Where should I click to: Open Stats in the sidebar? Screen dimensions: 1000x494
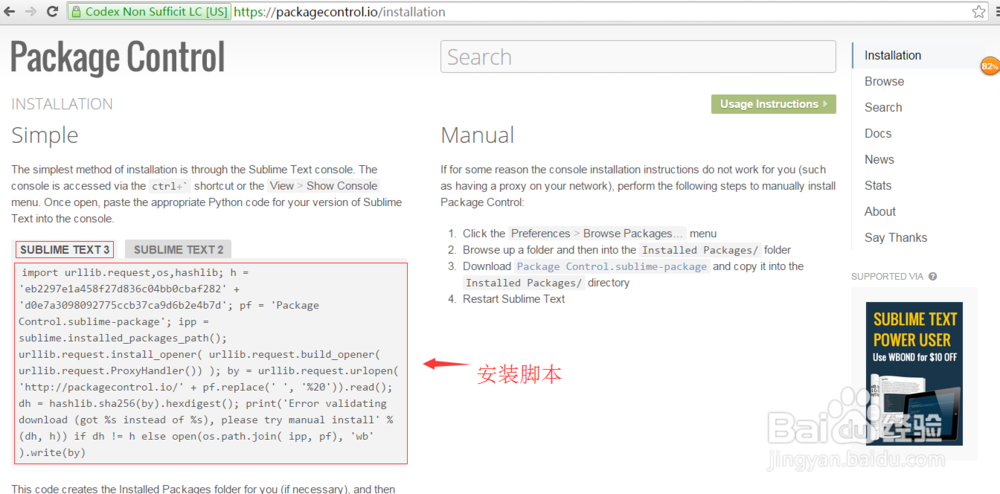click(x=878, y=185)
